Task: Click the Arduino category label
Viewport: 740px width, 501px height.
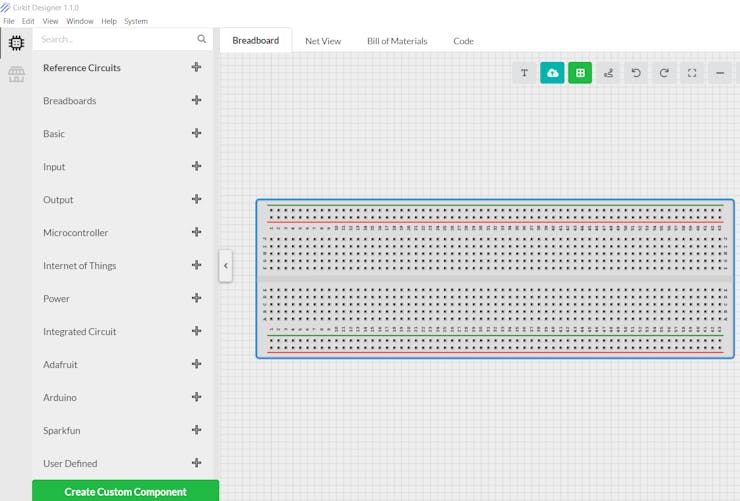Action: pos(60,398)
